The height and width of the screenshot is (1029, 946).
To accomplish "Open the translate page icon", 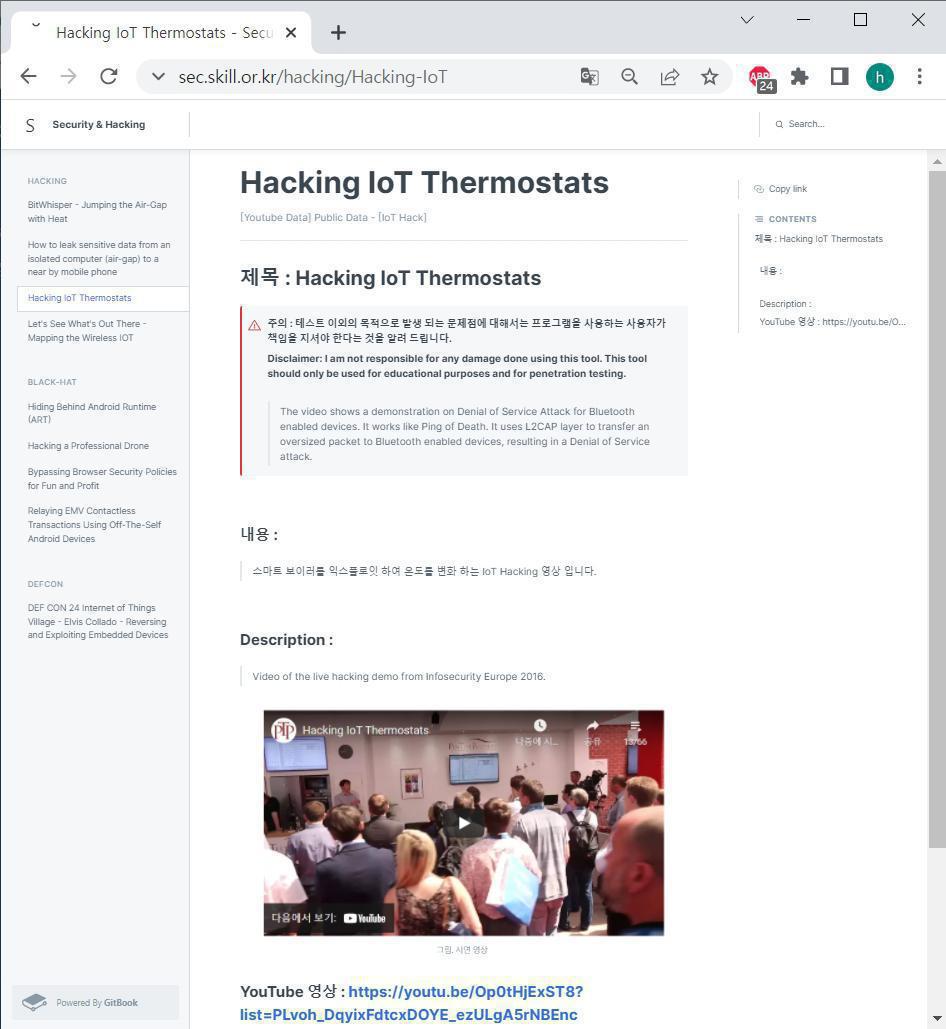I will point(589,77).
